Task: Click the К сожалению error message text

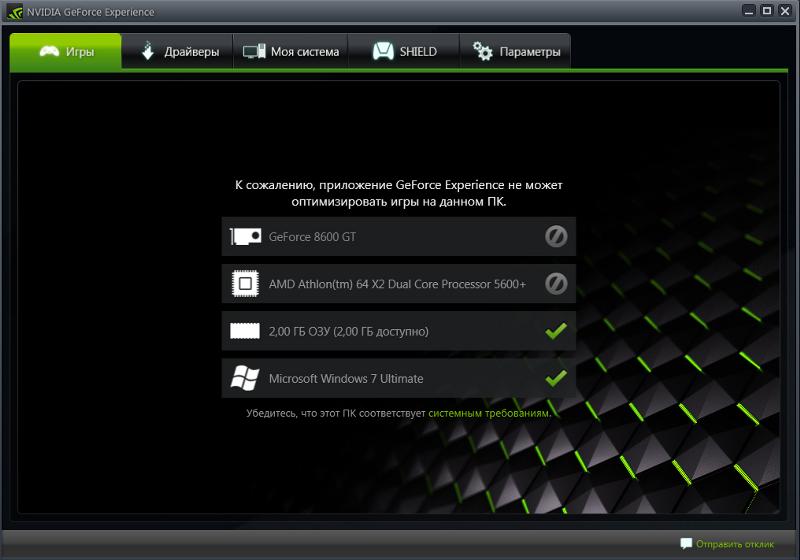Action: click(x=398, y=193)
